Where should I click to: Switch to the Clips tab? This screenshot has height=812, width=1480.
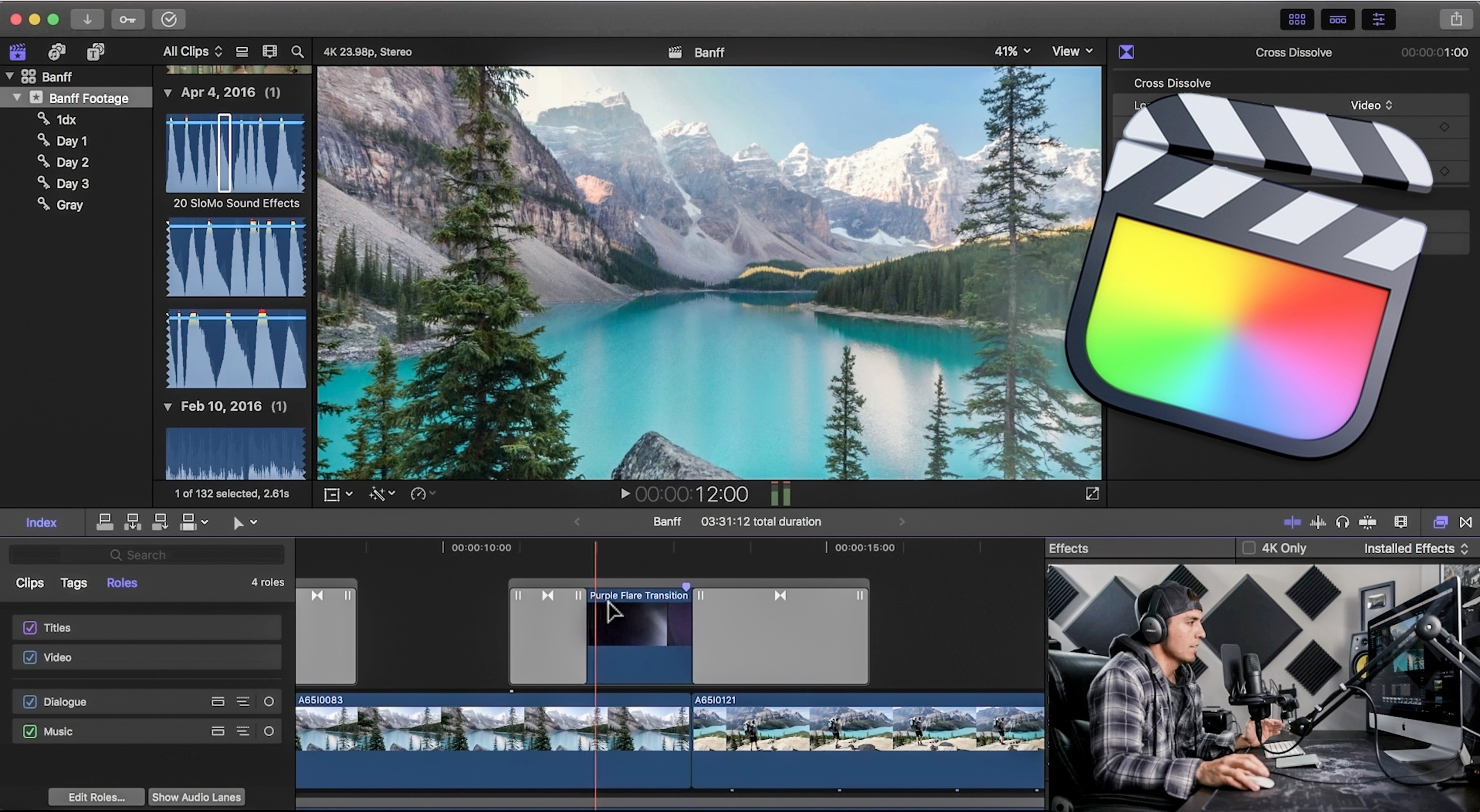(29, 583)
